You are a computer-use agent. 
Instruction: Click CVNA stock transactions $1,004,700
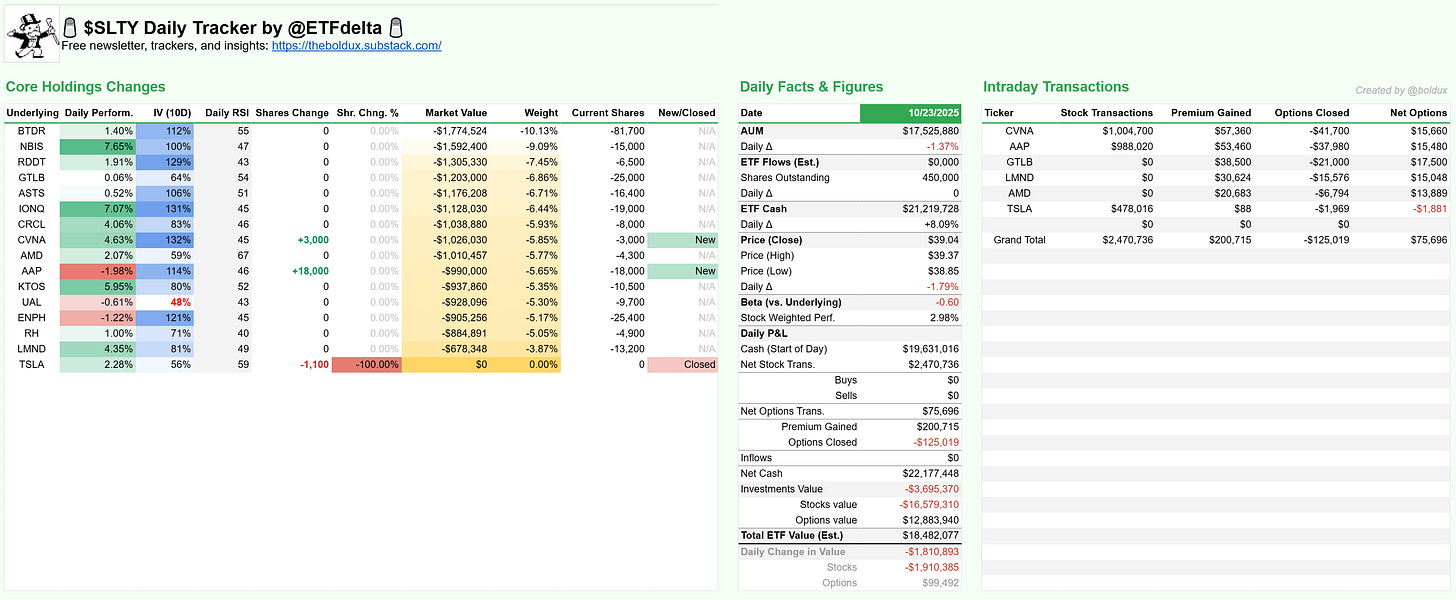(x=1126, y=131)
